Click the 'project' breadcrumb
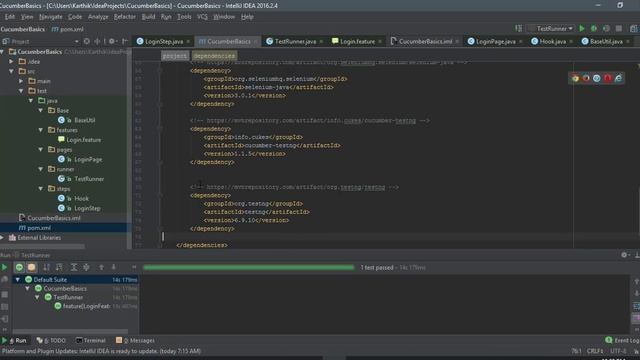 pos(175,56)
